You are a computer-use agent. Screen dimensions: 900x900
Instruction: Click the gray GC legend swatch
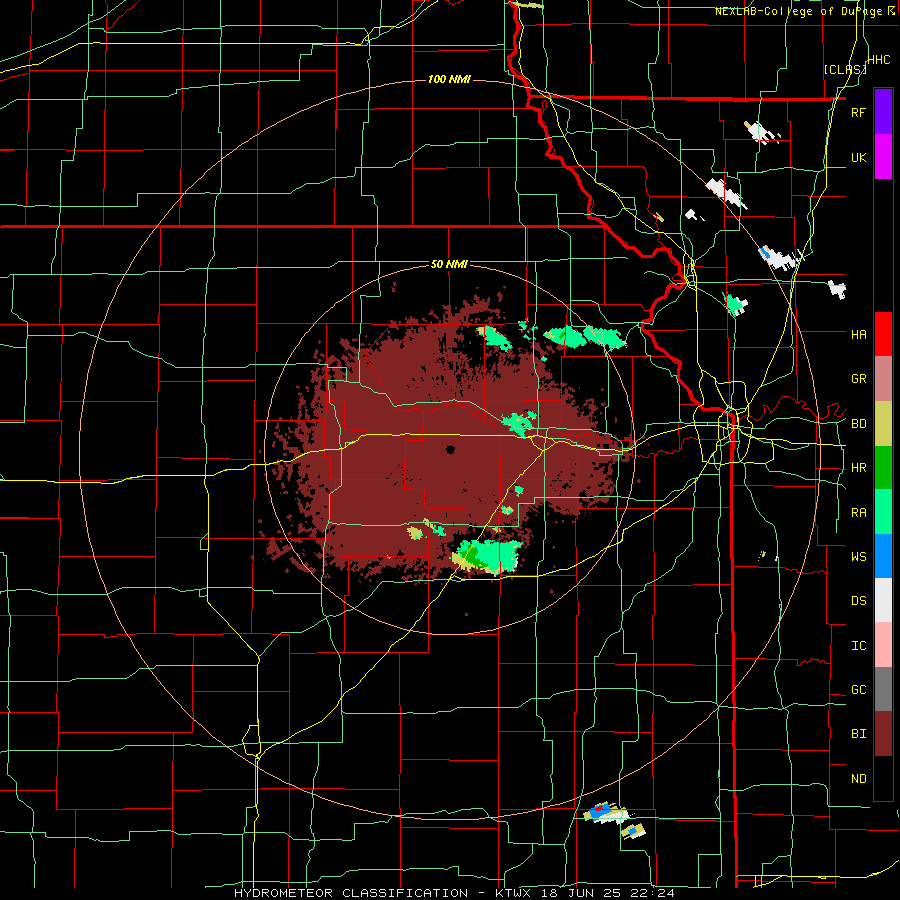pos(883,689)
